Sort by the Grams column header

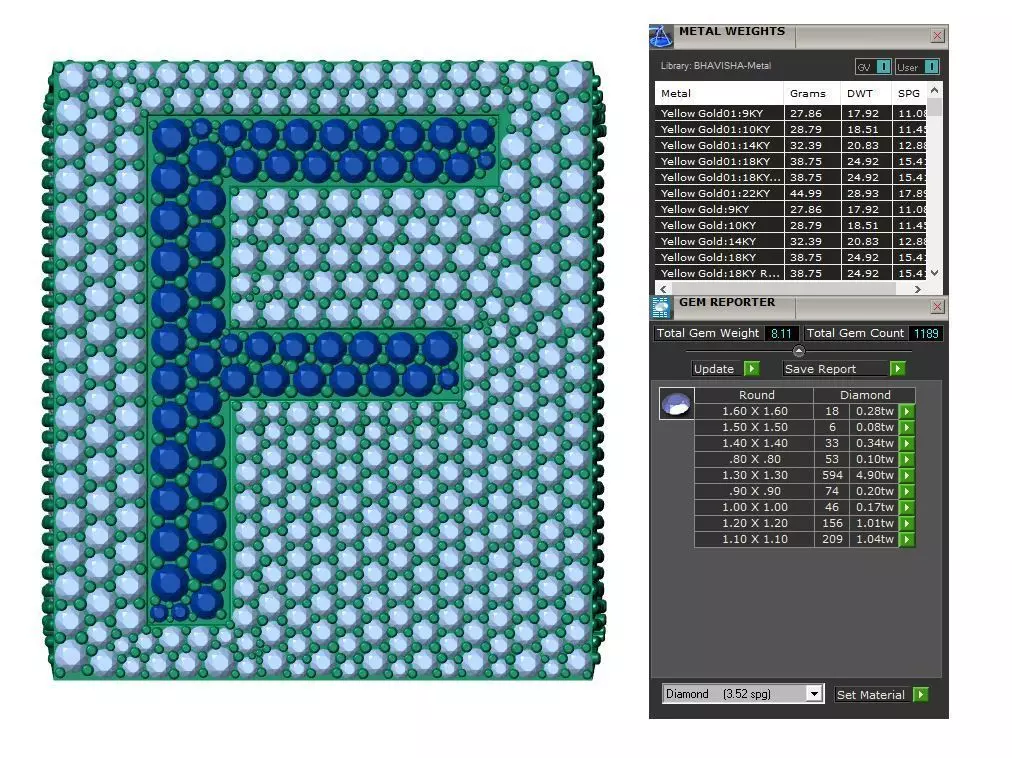(x=812, y=94)
